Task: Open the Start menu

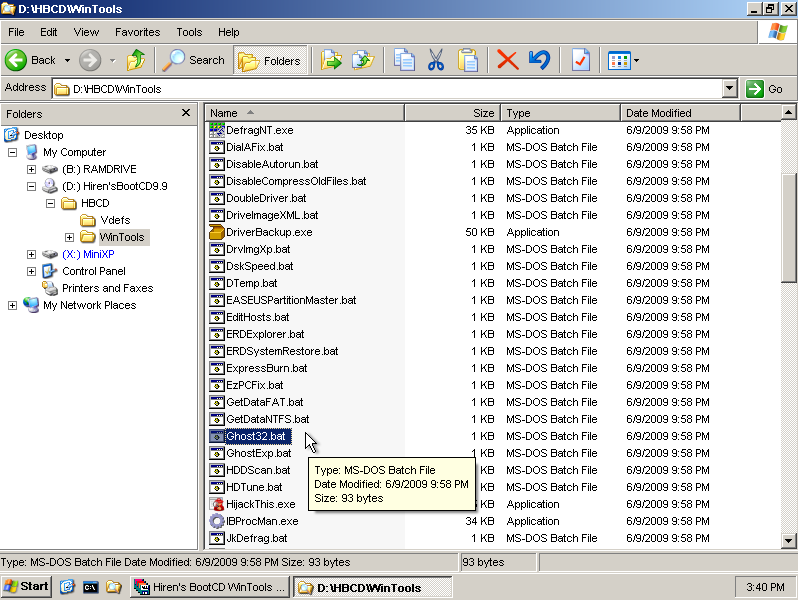Action: pos(26,587)
